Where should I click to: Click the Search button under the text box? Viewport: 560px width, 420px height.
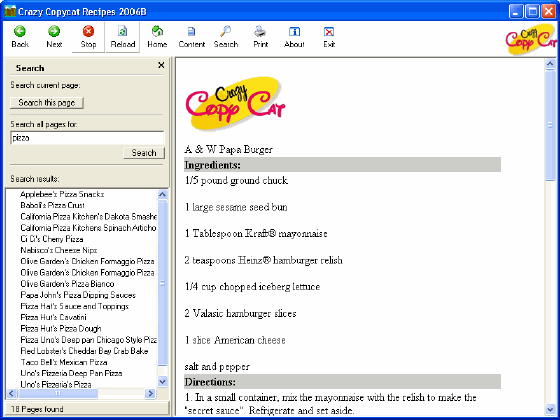point(144,153)
